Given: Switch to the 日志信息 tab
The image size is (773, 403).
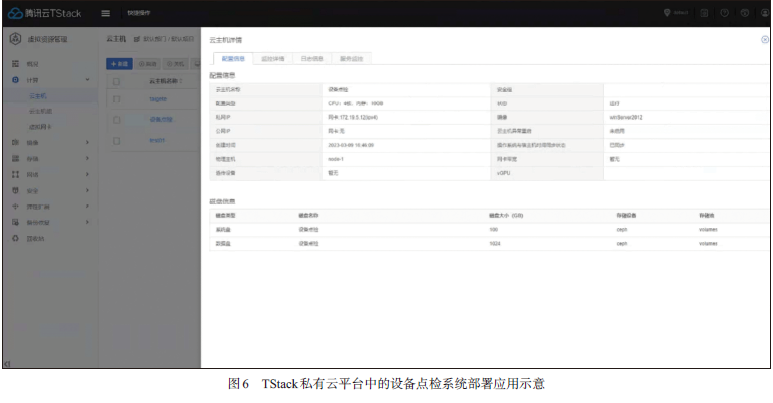Looking at the screenshot, I should tap(312, 59).
